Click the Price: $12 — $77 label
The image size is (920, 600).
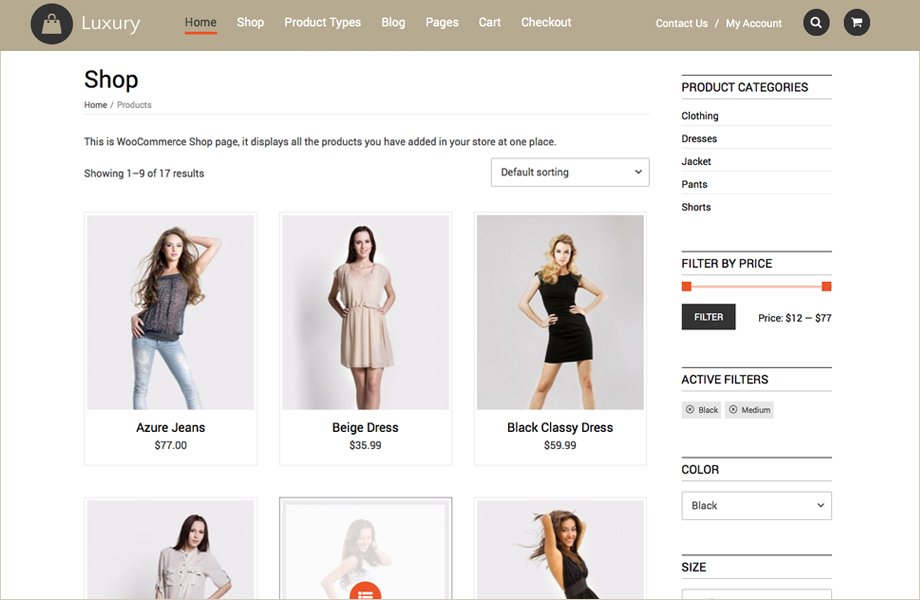(x=794, y=318)
